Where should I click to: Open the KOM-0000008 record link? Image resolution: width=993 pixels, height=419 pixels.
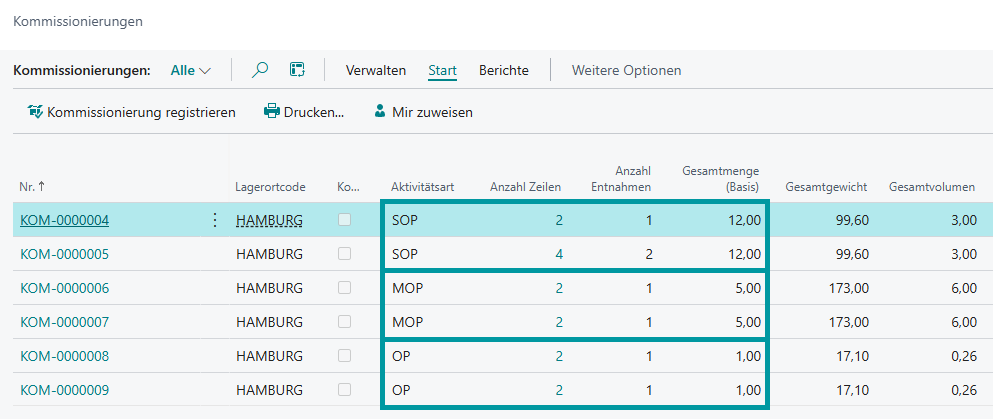[x=64, y=356]
